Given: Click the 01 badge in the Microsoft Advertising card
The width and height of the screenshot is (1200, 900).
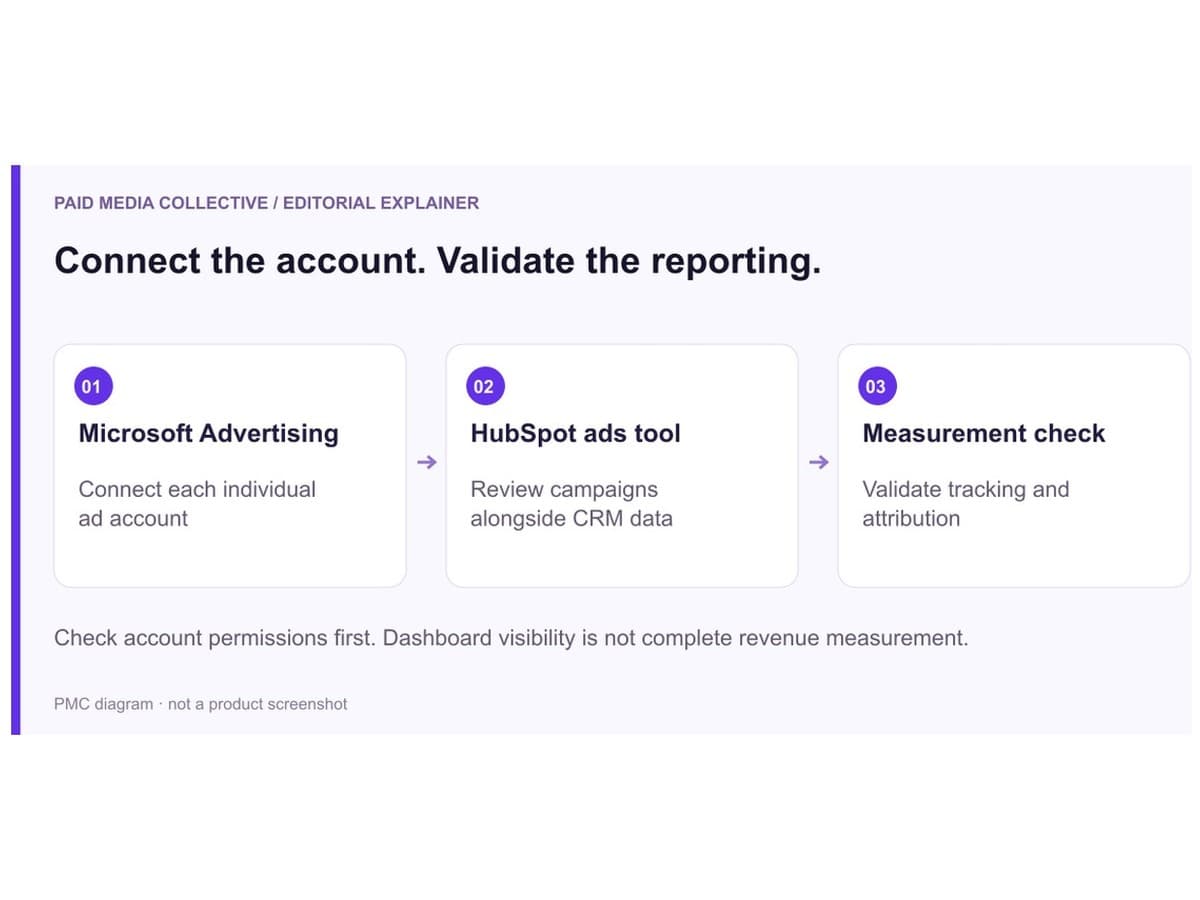Looking at the screenshot, I should [92, 387].
